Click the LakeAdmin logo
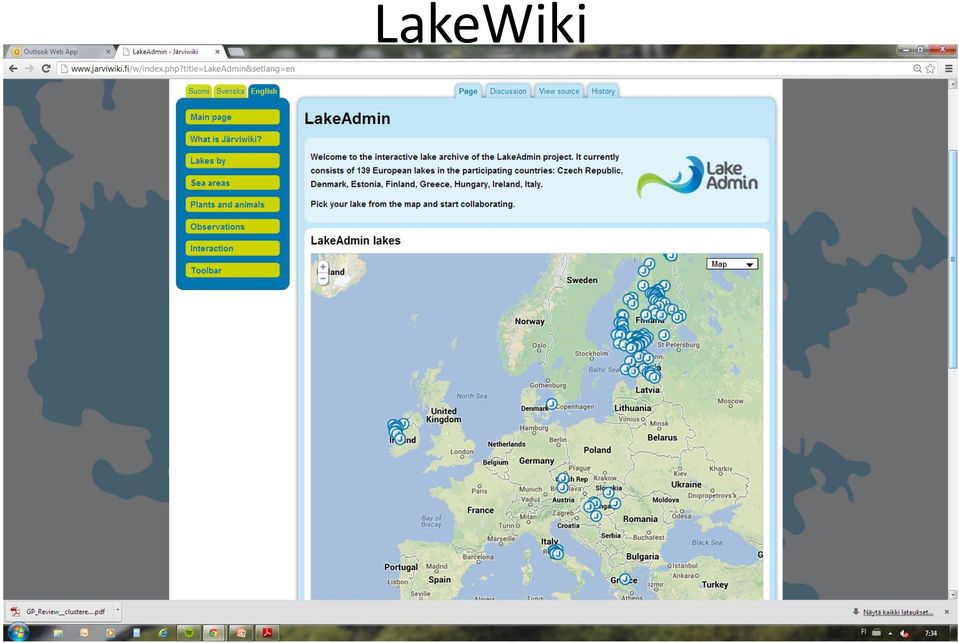This screenshot has height=643, width=959. pos(697,176)
